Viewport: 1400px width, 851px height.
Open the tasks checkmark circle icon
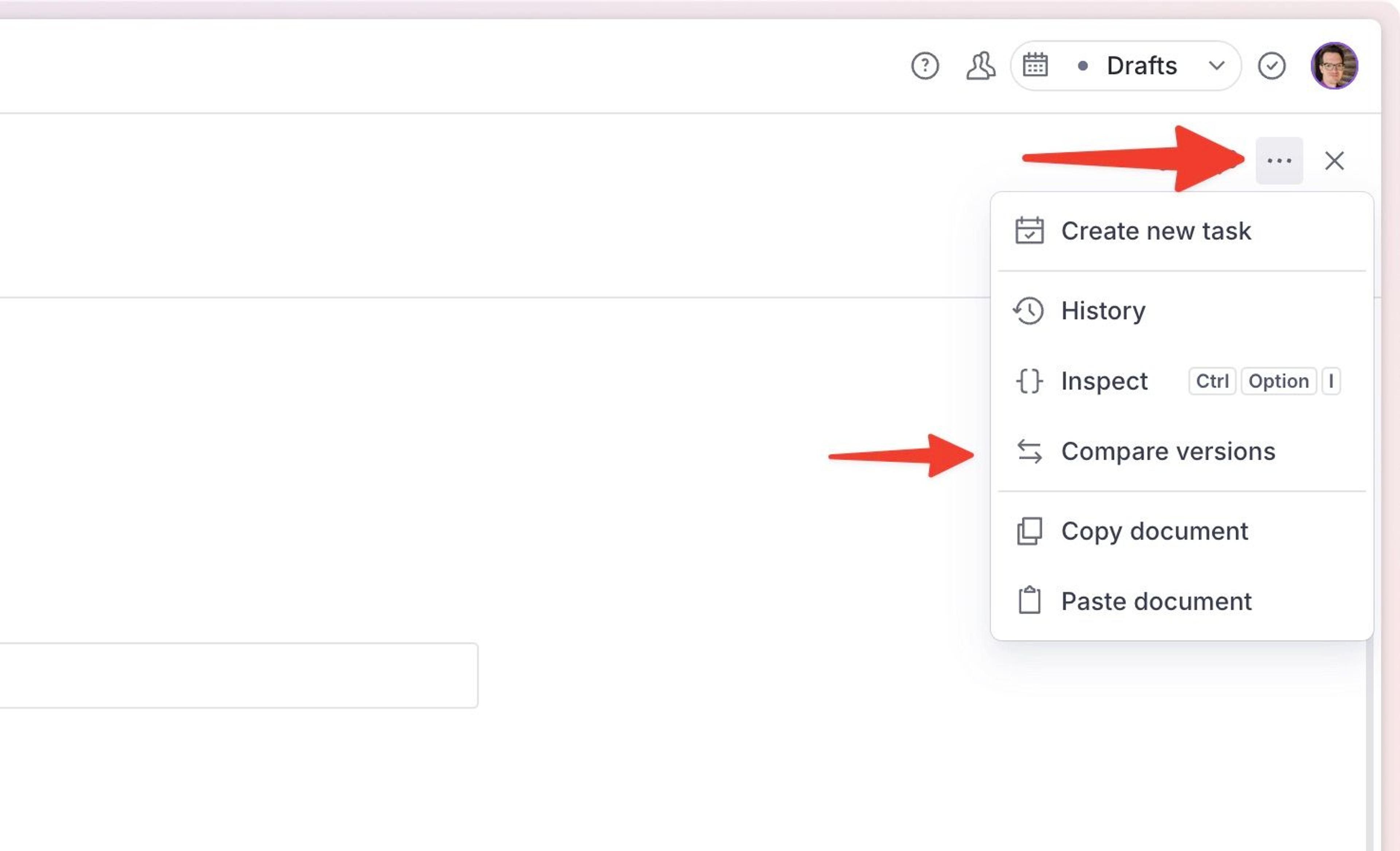[1271, 66]
